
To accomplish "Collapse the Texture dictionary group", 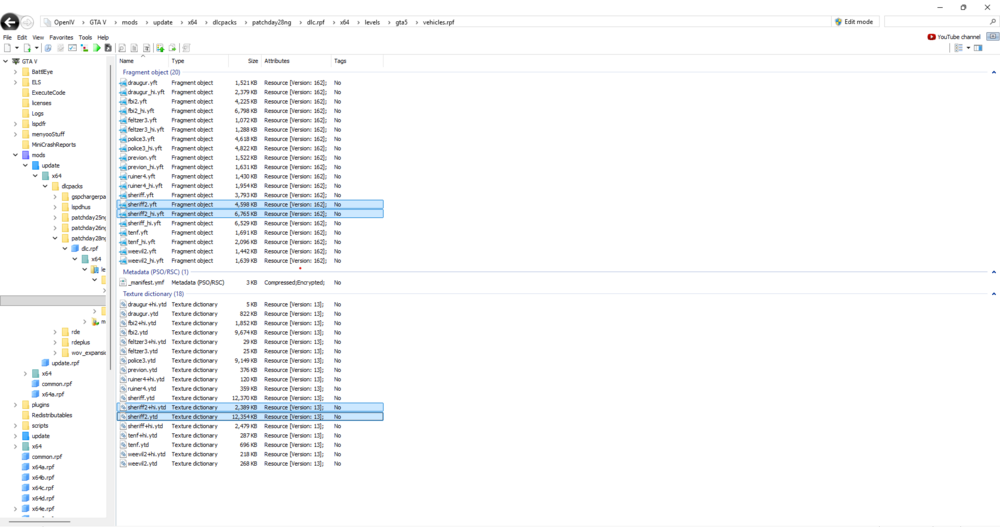I will [x=994, y=294].
